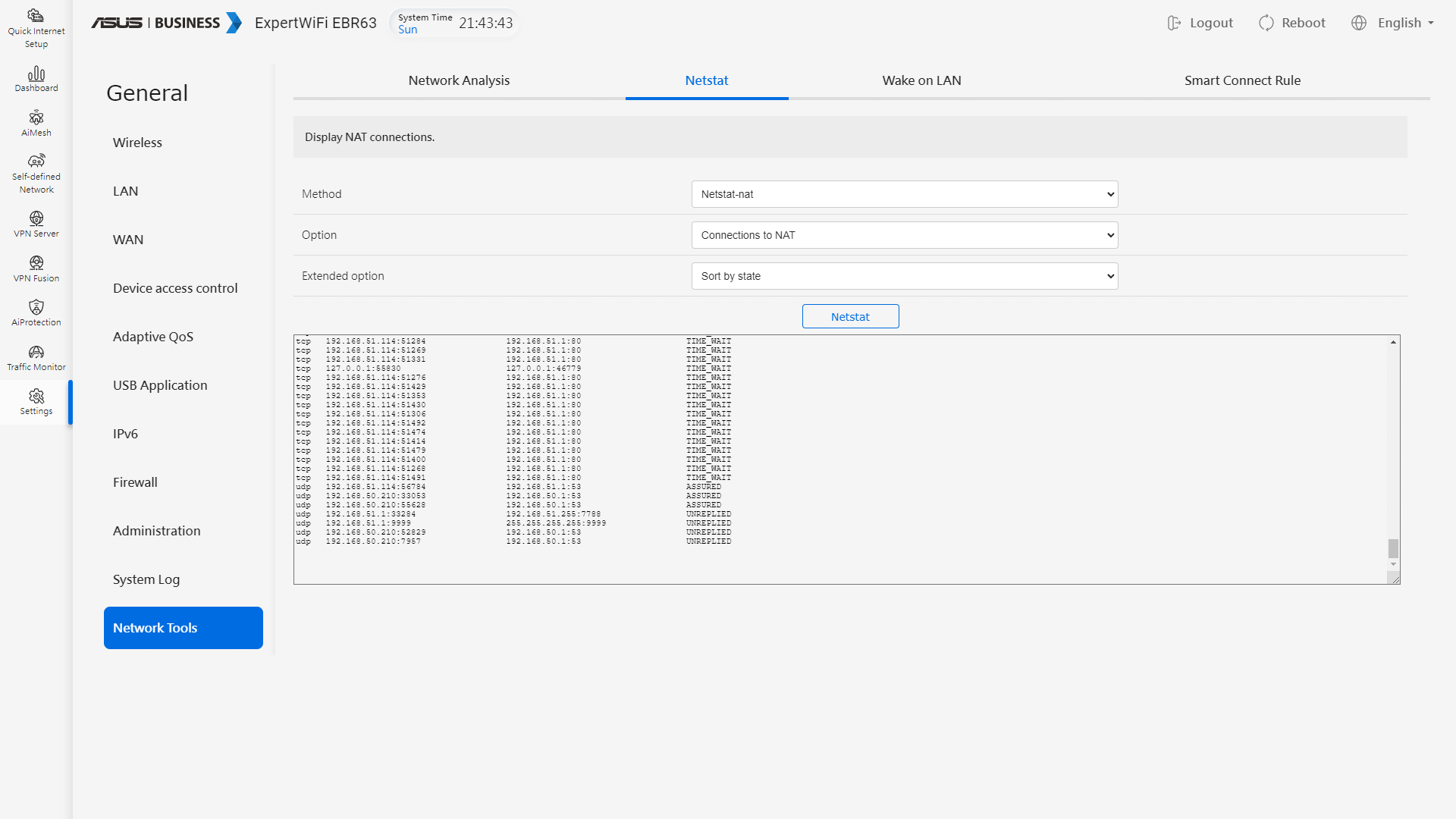1456x819 pixels.
Task: Click the output box scrollbar up arrow
Action: (1393, 342)
